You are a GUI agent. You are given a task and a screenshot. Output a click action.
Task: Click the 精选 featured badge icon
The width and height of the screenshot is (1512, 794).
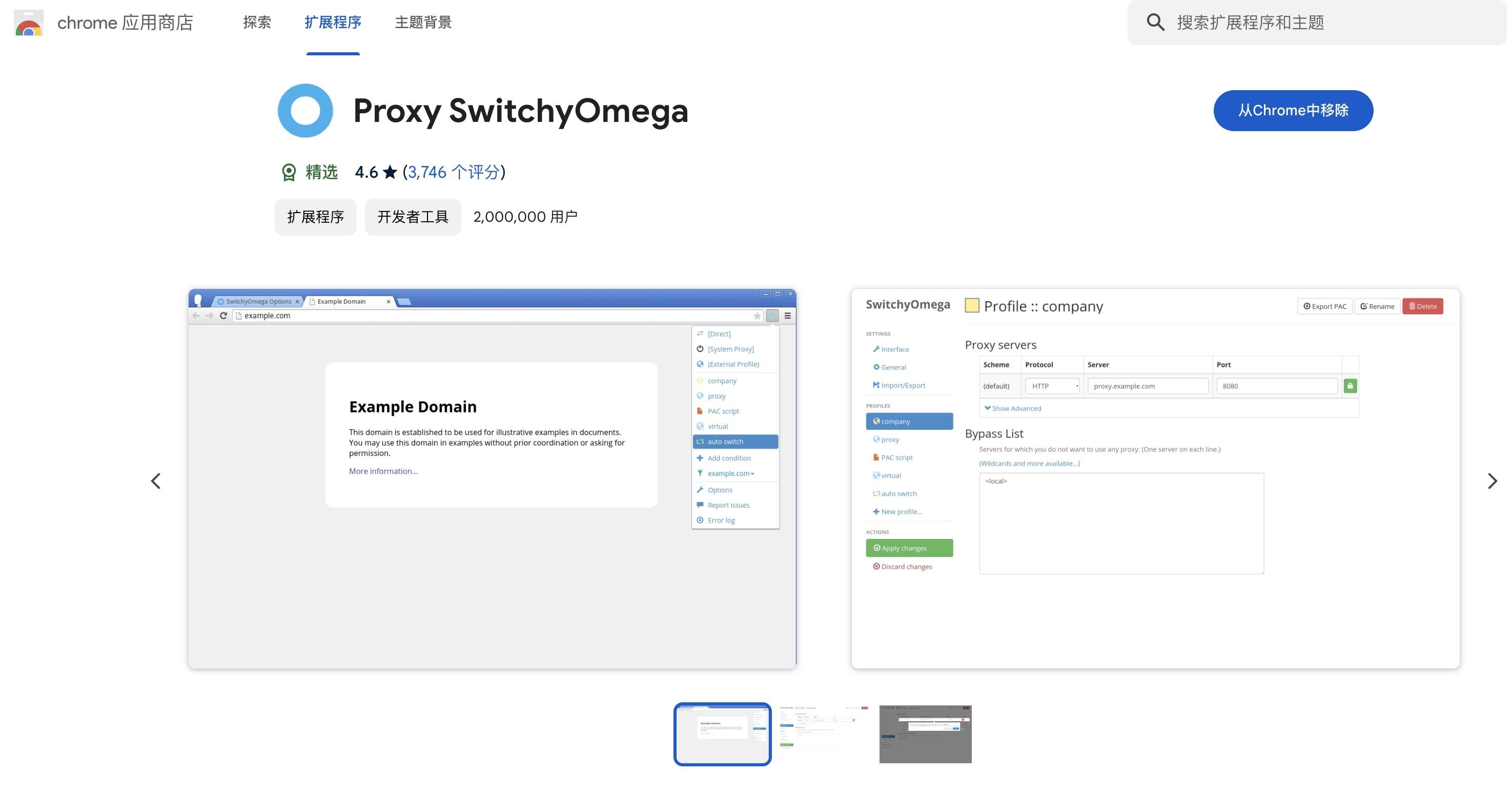click(288, 172)
